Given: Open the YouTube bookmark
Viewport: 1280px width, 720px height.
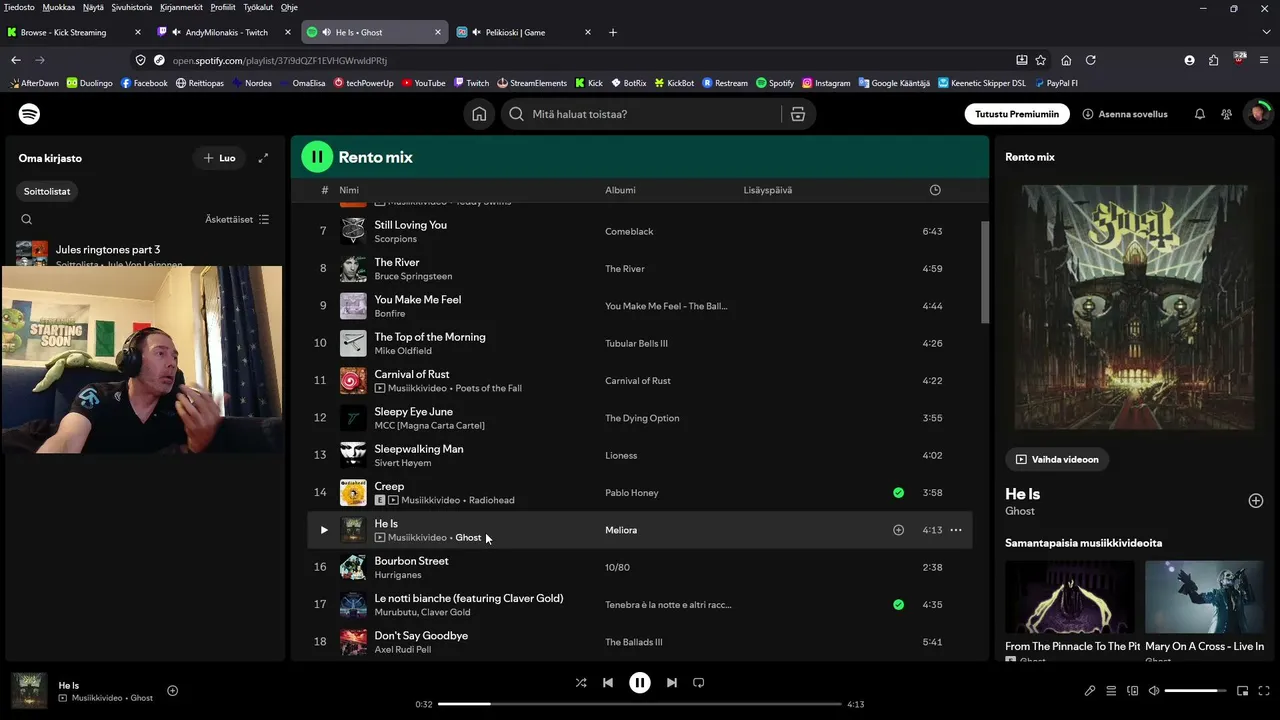Looking at the screenshot, I should coord(423,83).
